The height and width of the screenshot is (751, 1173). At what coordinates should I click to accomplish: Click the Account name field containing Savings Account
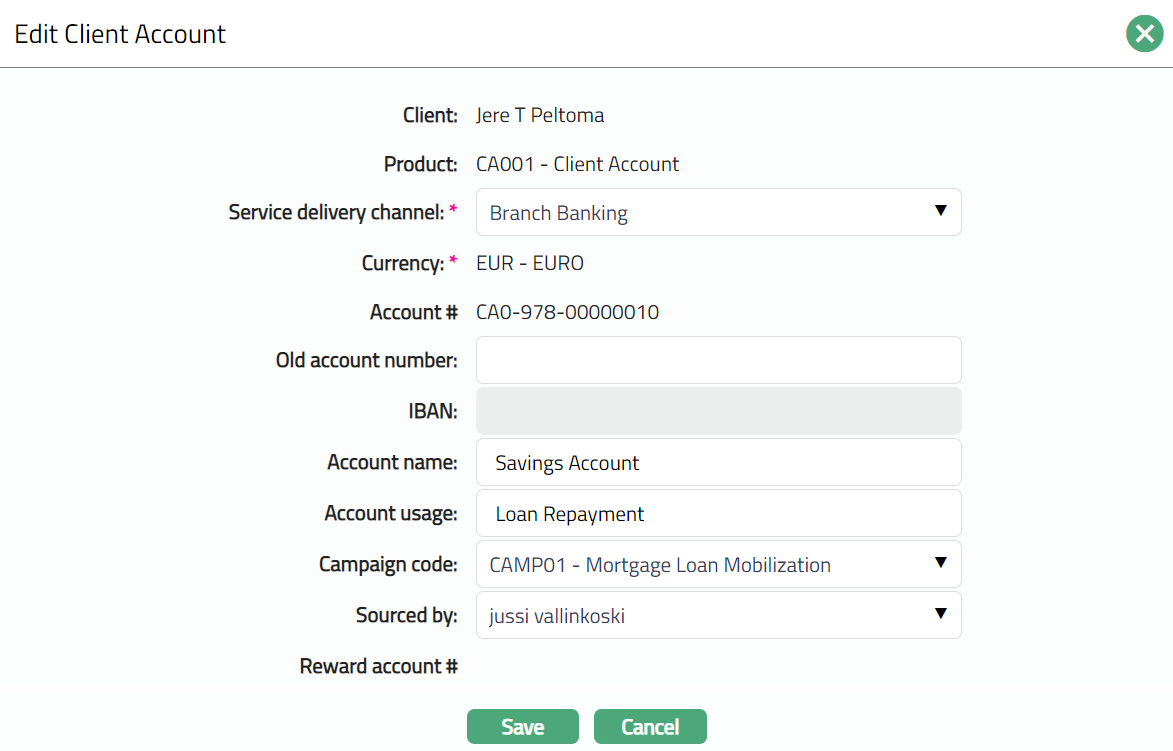pyautogui.click(x=718, y=463)
